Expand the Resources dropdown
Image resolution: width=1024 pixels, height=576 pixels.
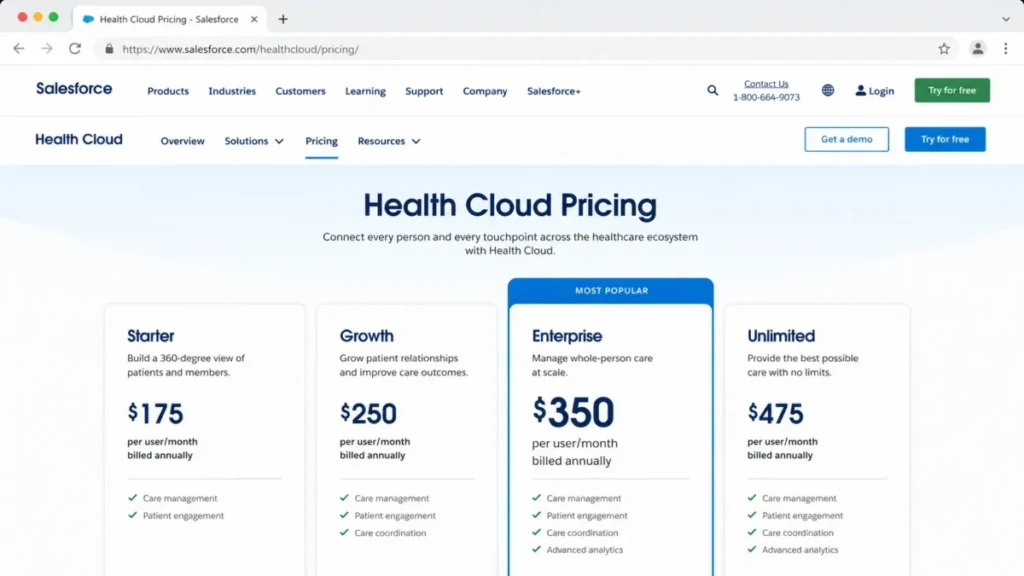tap(389, 141)
